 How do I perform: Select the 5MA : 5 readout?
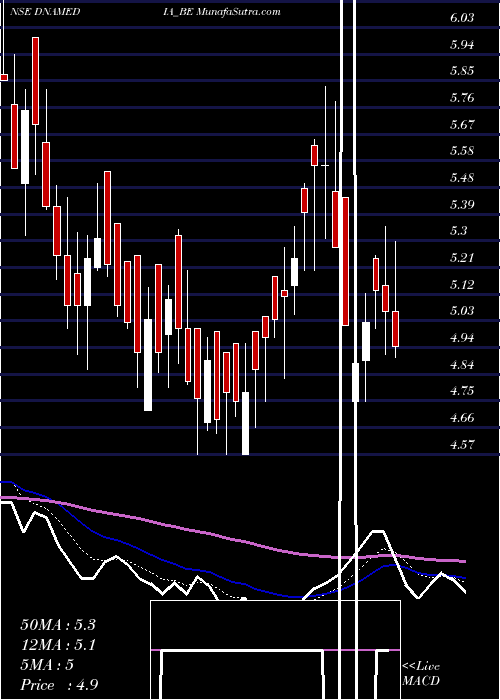tap(47, 665)
